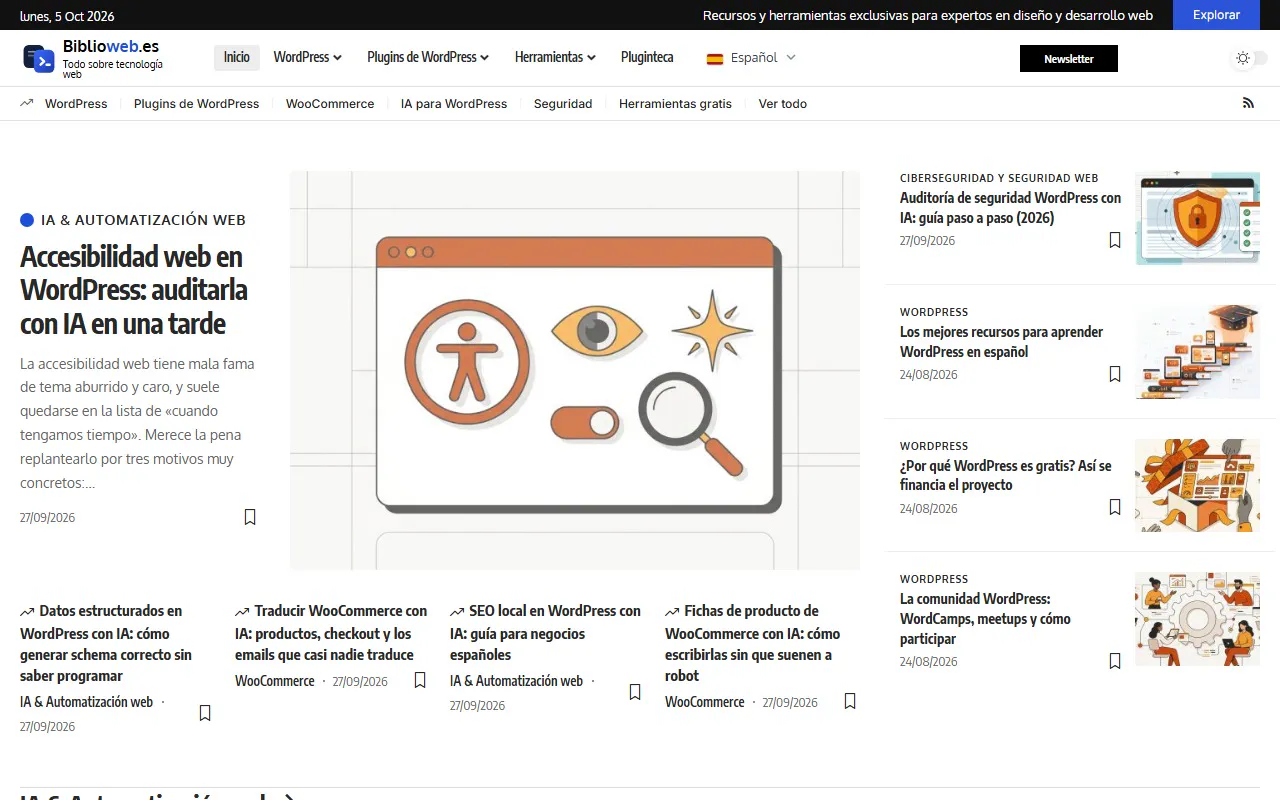Click the WooCommerce tag under Fichas de producto
1280x800 pixels.
[x=705, y=702]
